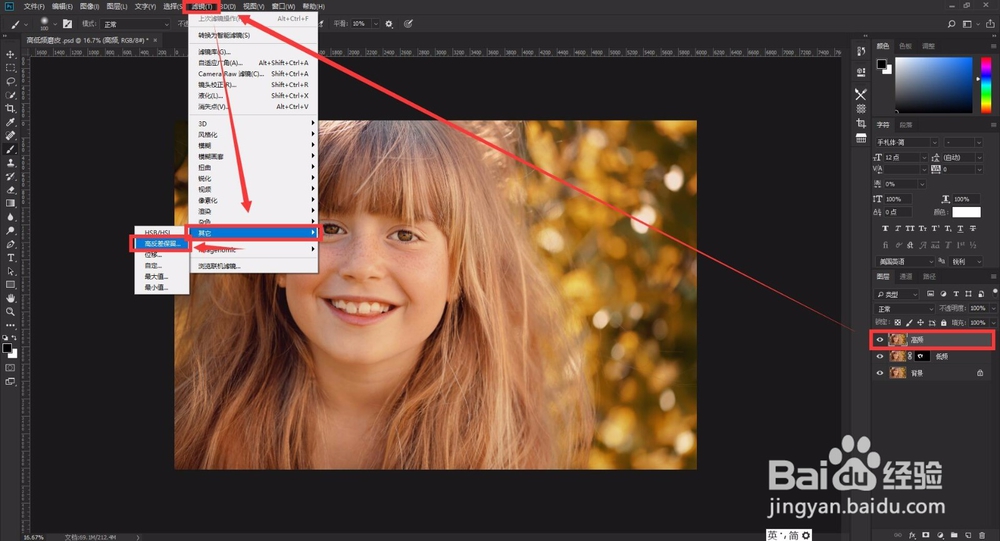Open anti-aliasing 锐利 dropdown
This screenshot has height=541, width=1000.
[x=966, y=262]
